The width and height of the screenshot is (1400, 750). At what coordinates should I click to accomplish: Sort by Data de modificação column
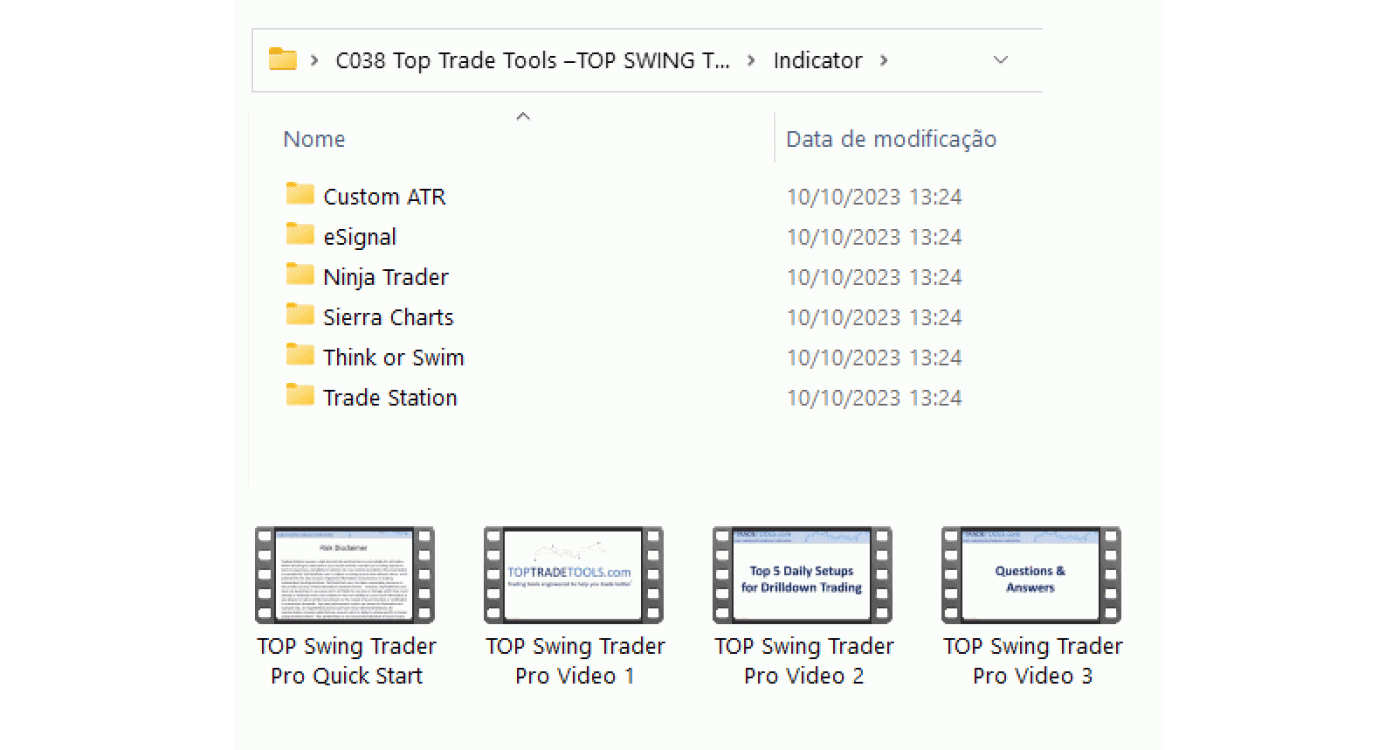pyautogui.click(x=891, y=139)
